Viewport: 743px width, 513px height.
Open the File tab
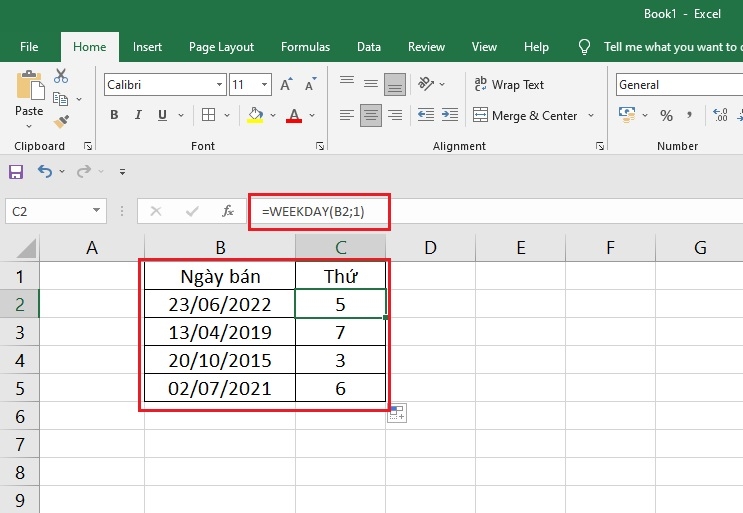click(29, 47)
